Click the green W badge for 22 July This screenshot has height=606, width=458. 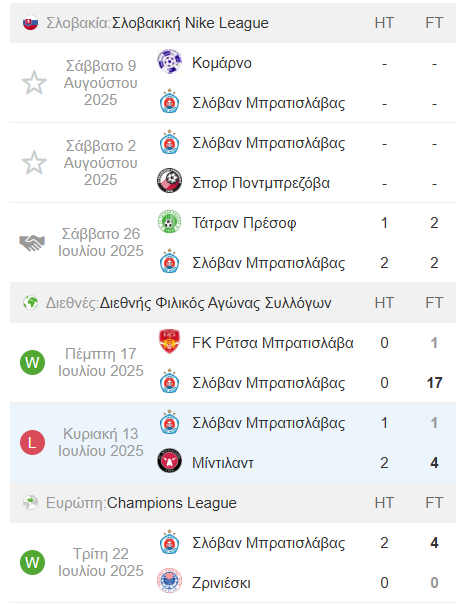pyautogui.click(x=32, y=562)
